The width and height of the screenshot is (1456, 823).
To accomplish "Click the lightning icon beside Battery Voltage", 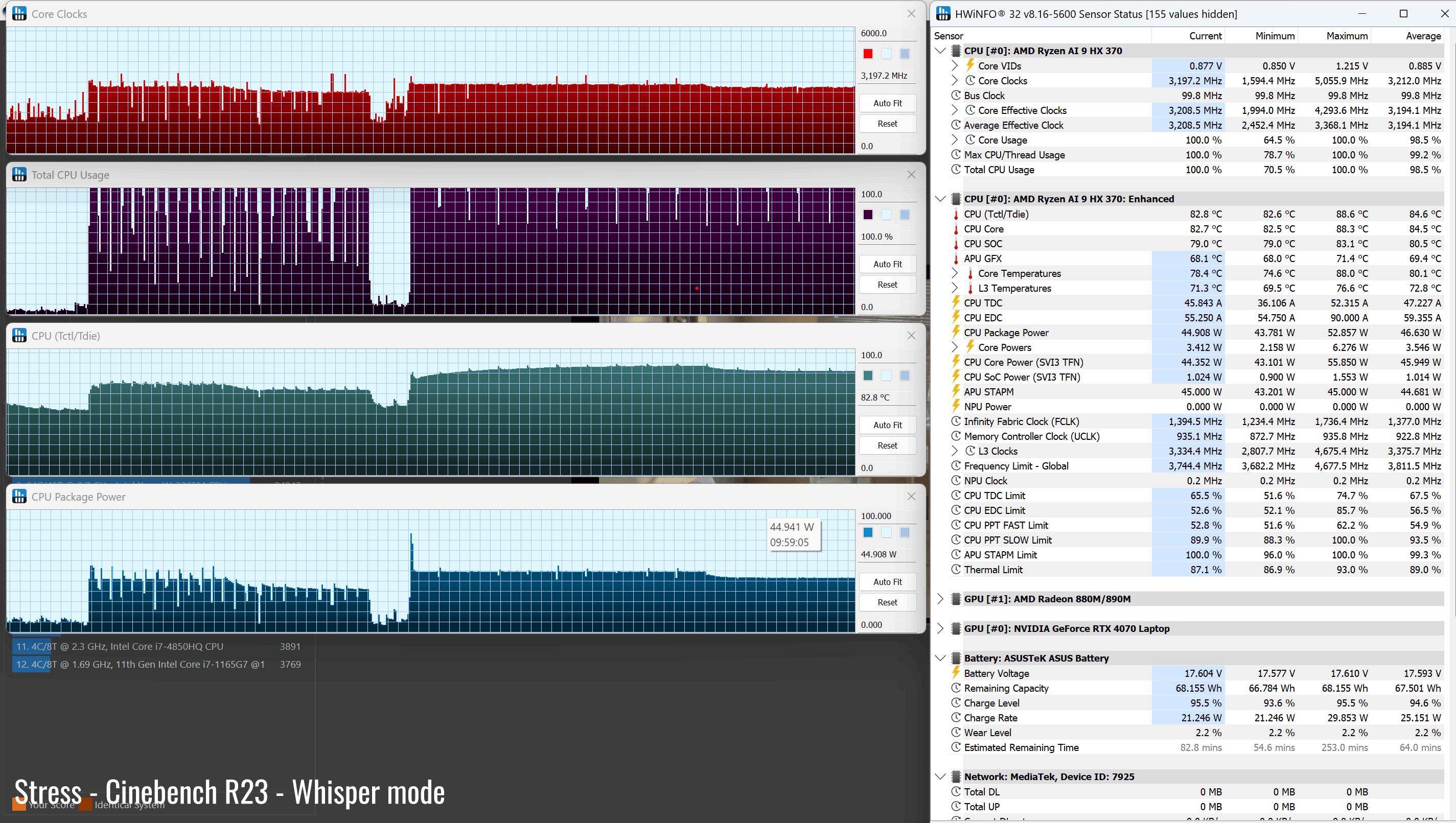I will pos(956,673).
